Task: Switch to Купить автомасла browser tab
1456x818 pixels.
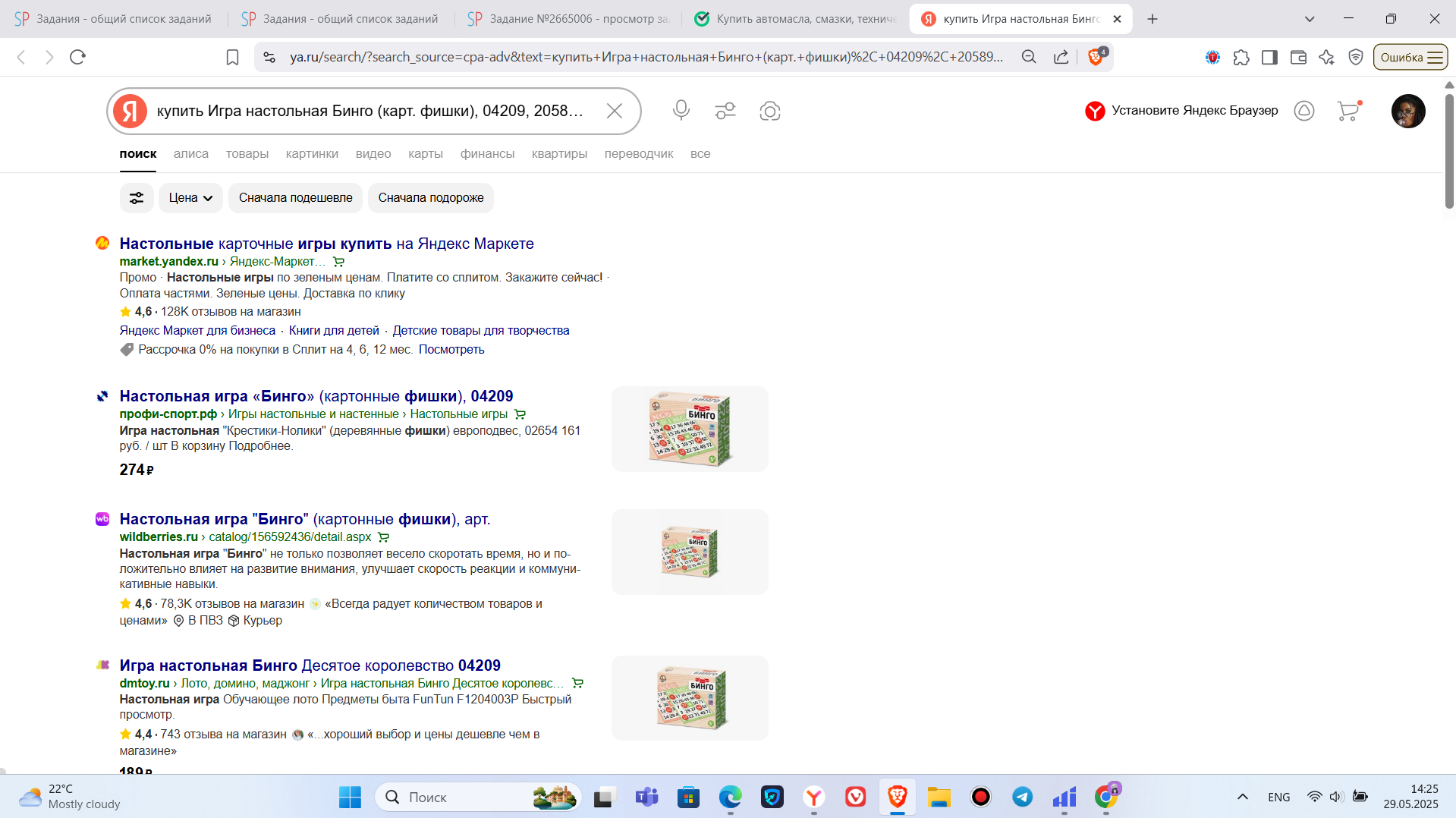Action: [x=795, y=19]
